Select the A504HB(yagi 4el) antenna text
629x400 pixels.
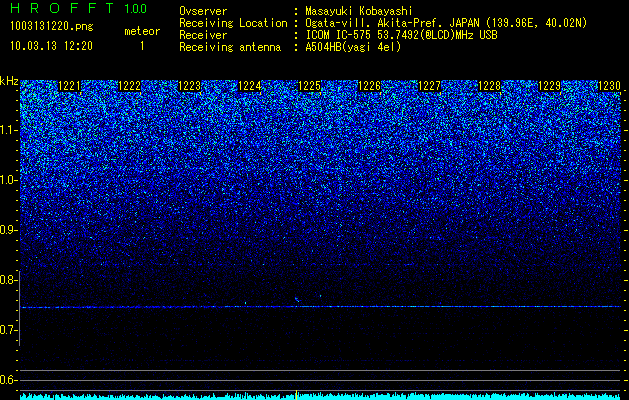pos(353,47)
